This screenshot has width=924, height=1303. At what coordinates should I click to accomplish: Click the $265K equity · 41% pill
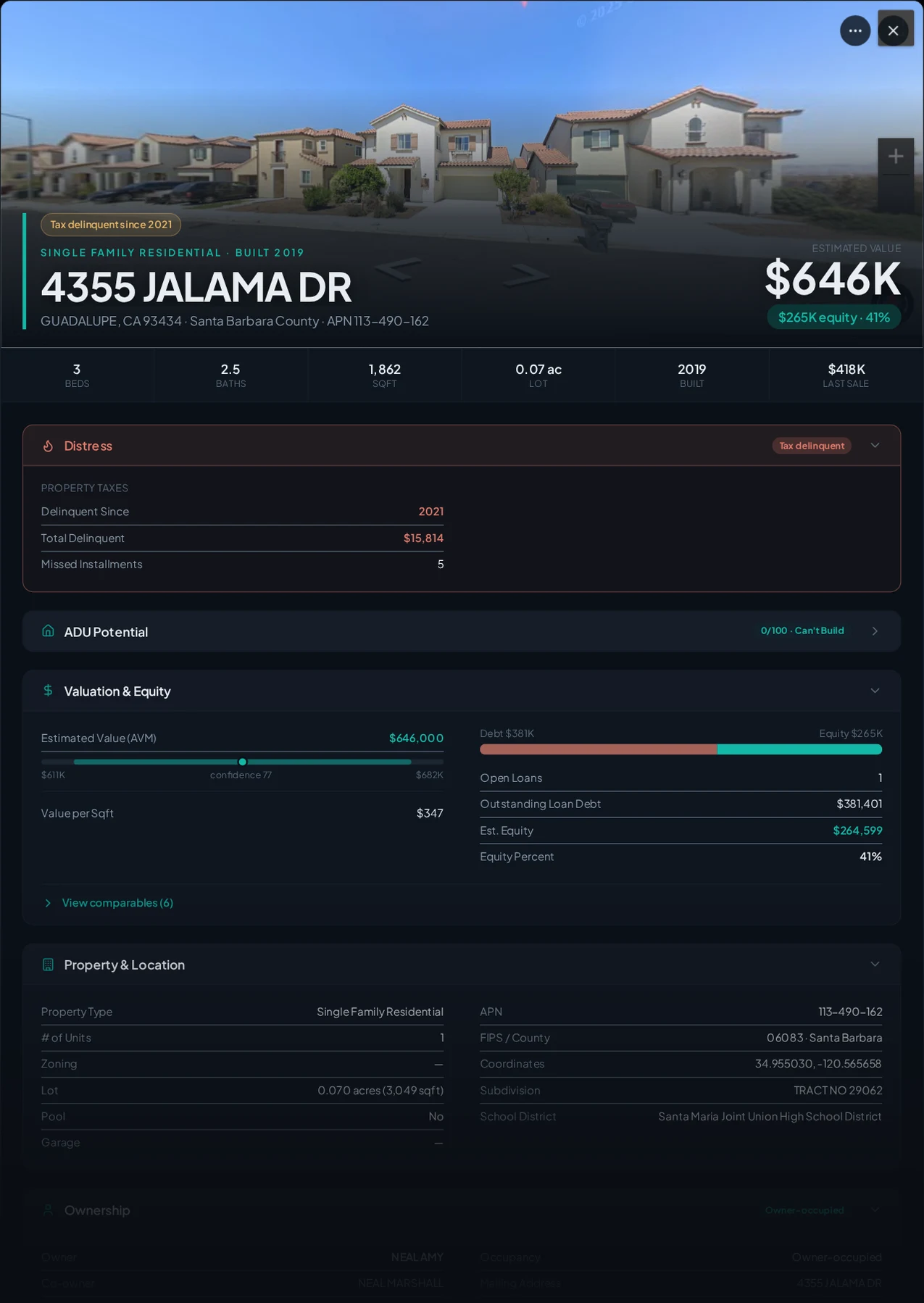(x=834, y=317)
